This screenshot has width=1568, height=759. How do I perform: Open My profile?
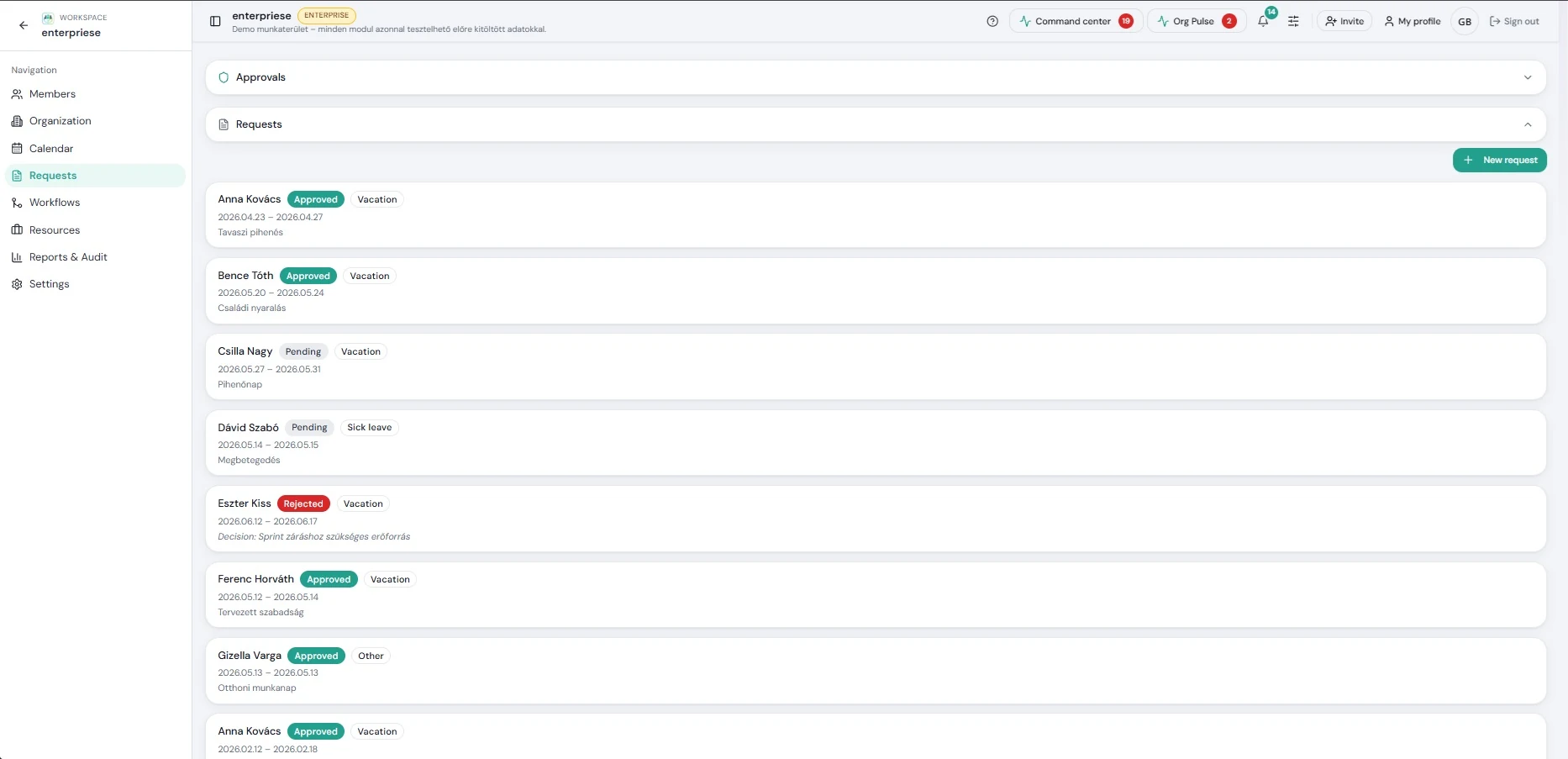(x=1413, y=21)
